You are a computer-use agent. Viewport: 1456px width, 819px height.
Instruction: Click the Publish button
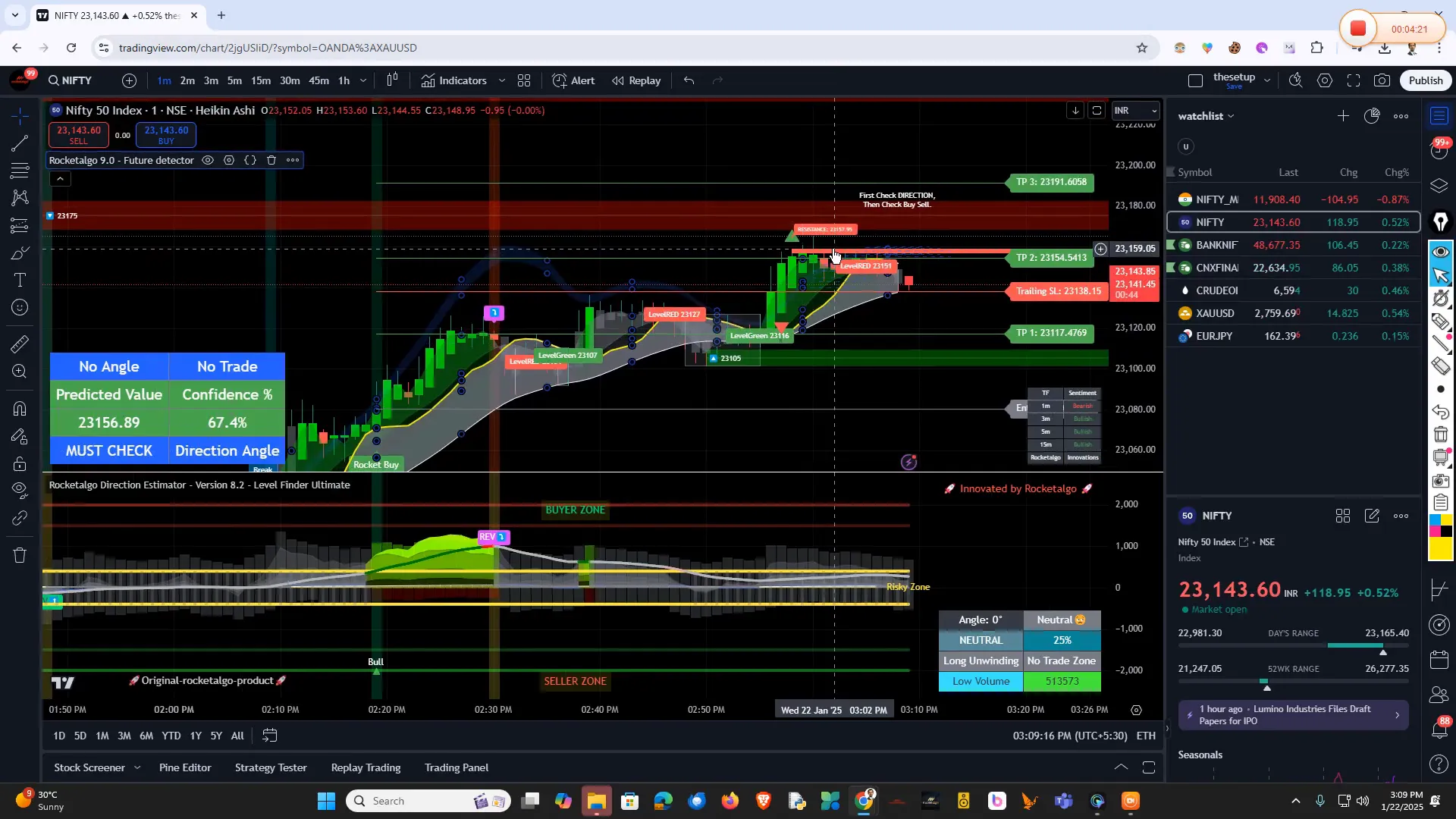tap(1426, 80)
